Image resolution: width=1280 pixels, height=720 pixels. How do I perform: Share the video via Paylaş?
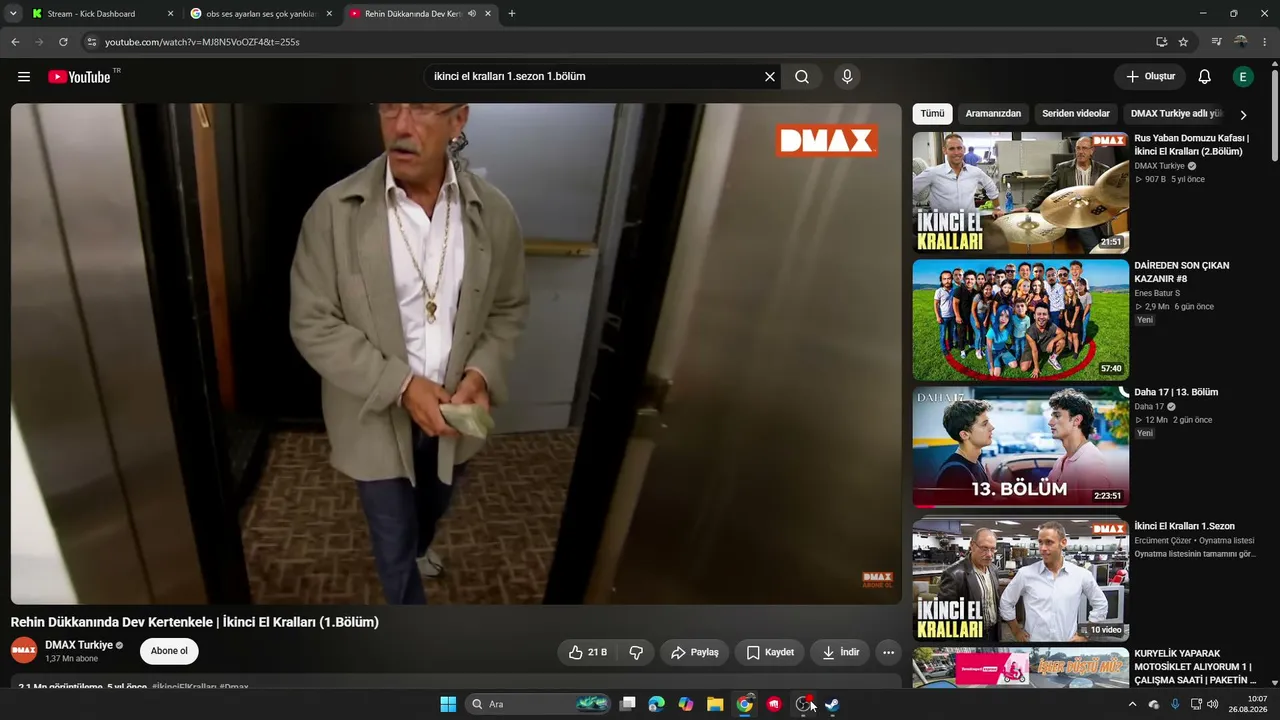pyautogui.click(x=694, y=652)
